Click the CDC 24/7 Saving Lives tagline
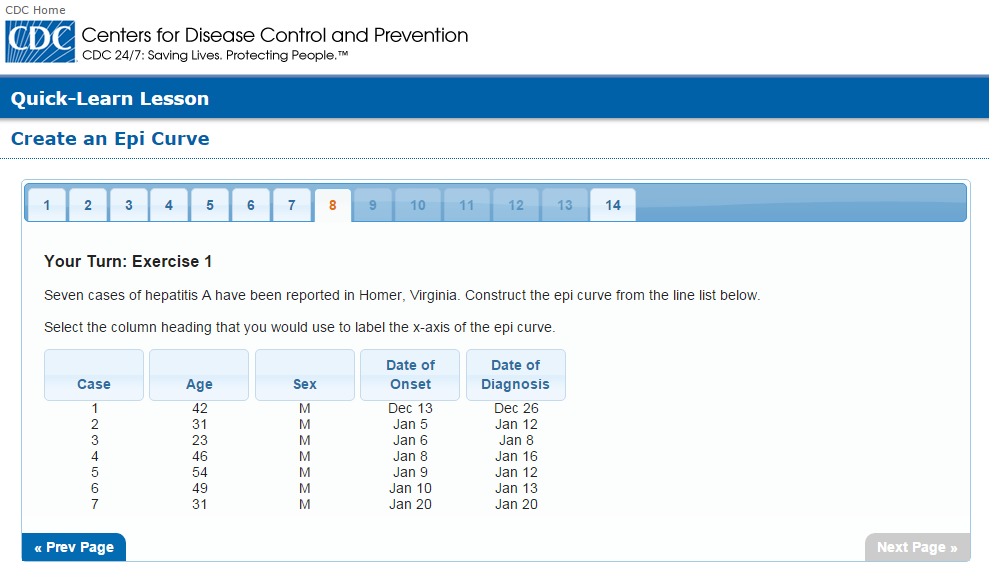The height and width of the screenshot is (571, 989). pos(215,56)
